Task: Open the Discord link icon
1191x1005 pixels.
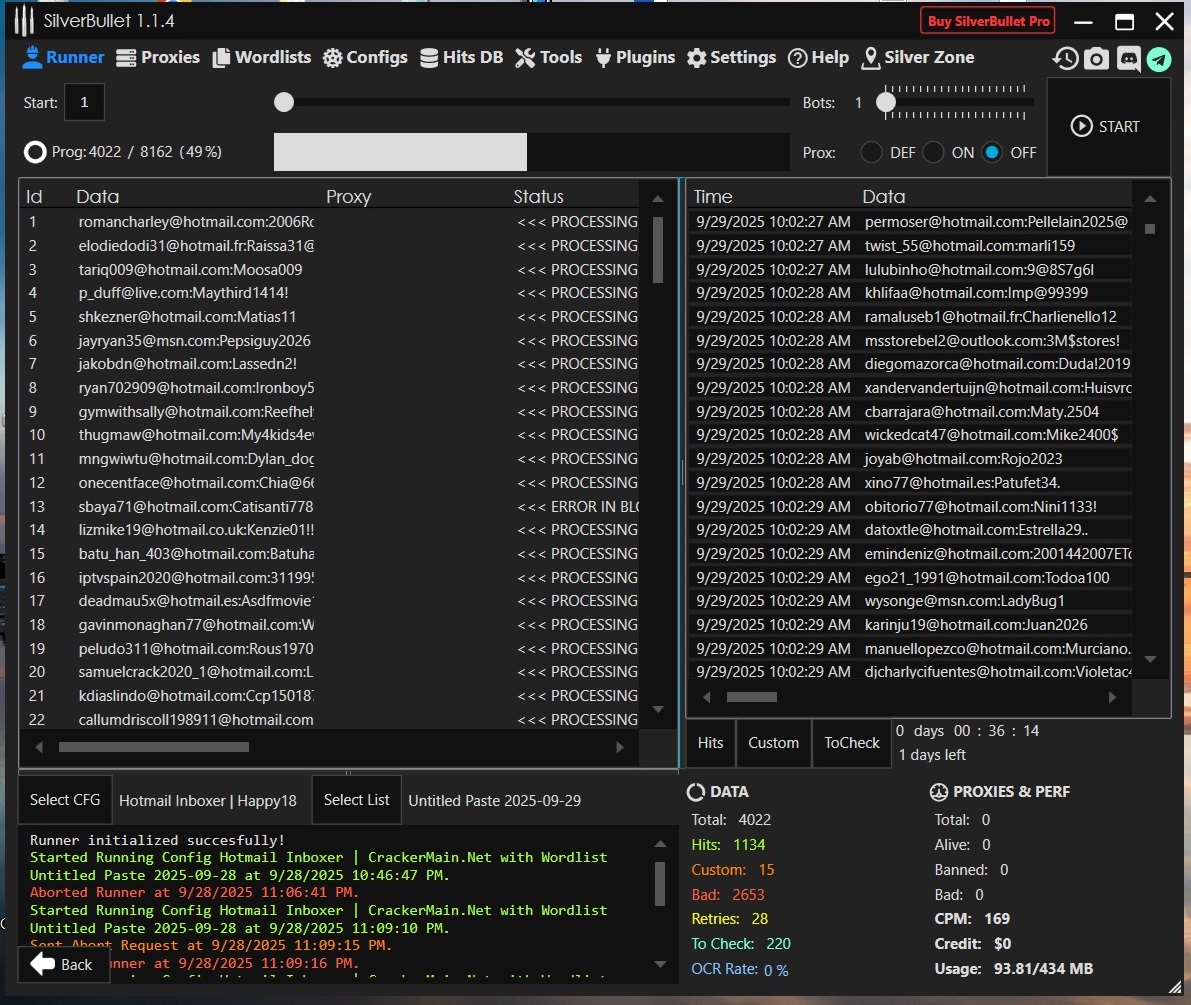Action: [x=1128, y=59]
